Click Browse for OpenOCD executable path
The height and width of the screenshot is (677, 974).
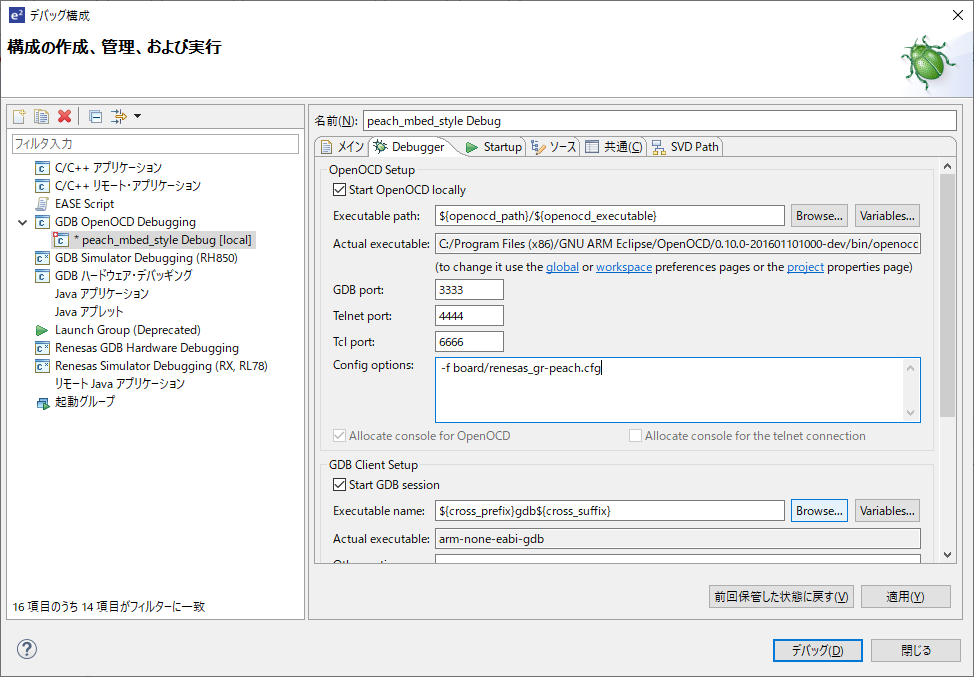[x=819, y=216]
